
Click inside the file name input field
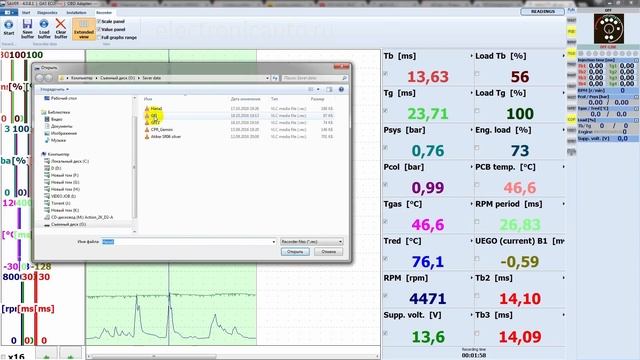click(189, 242)
